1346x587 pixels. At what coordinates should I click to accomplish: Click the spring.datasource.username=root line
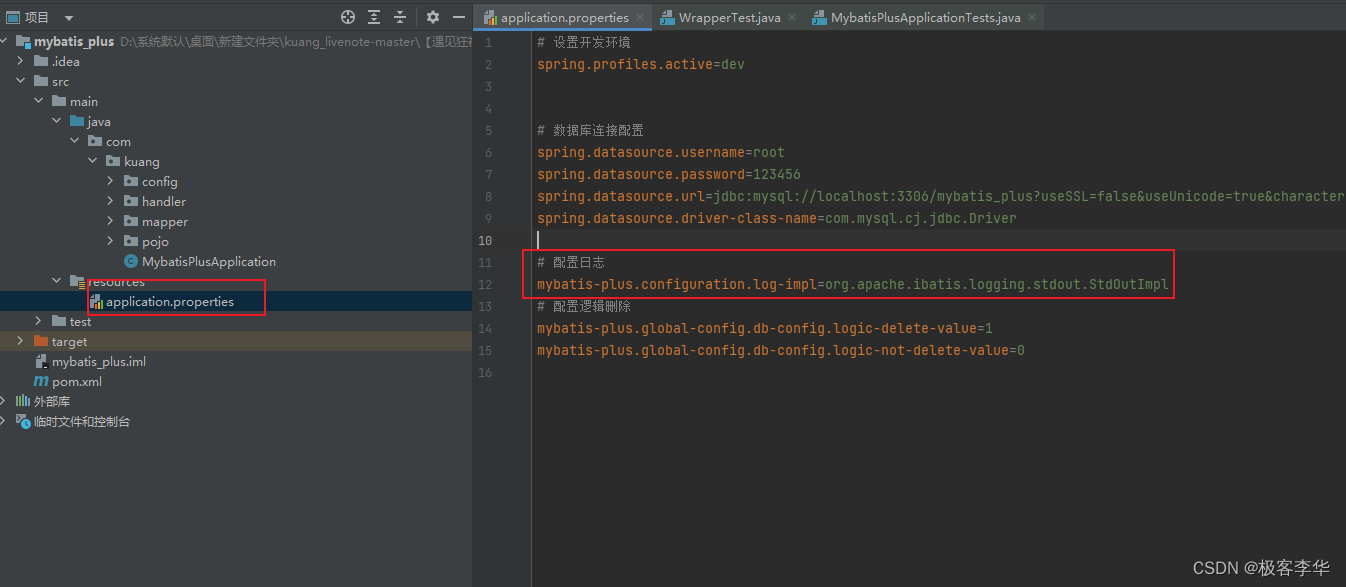pyautogui.click(x=661, y=152)
